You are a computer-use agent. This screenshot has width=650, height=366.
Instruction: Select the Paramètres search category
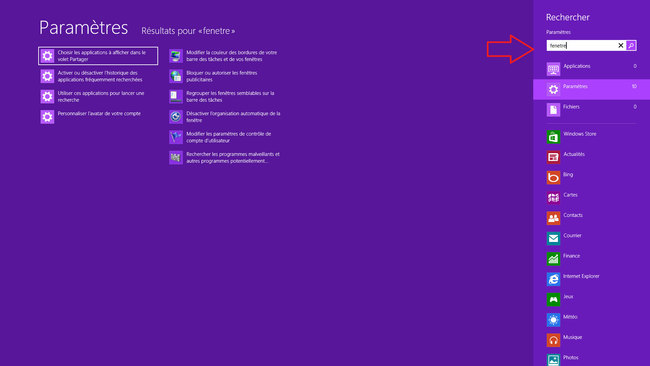(592, 89)
